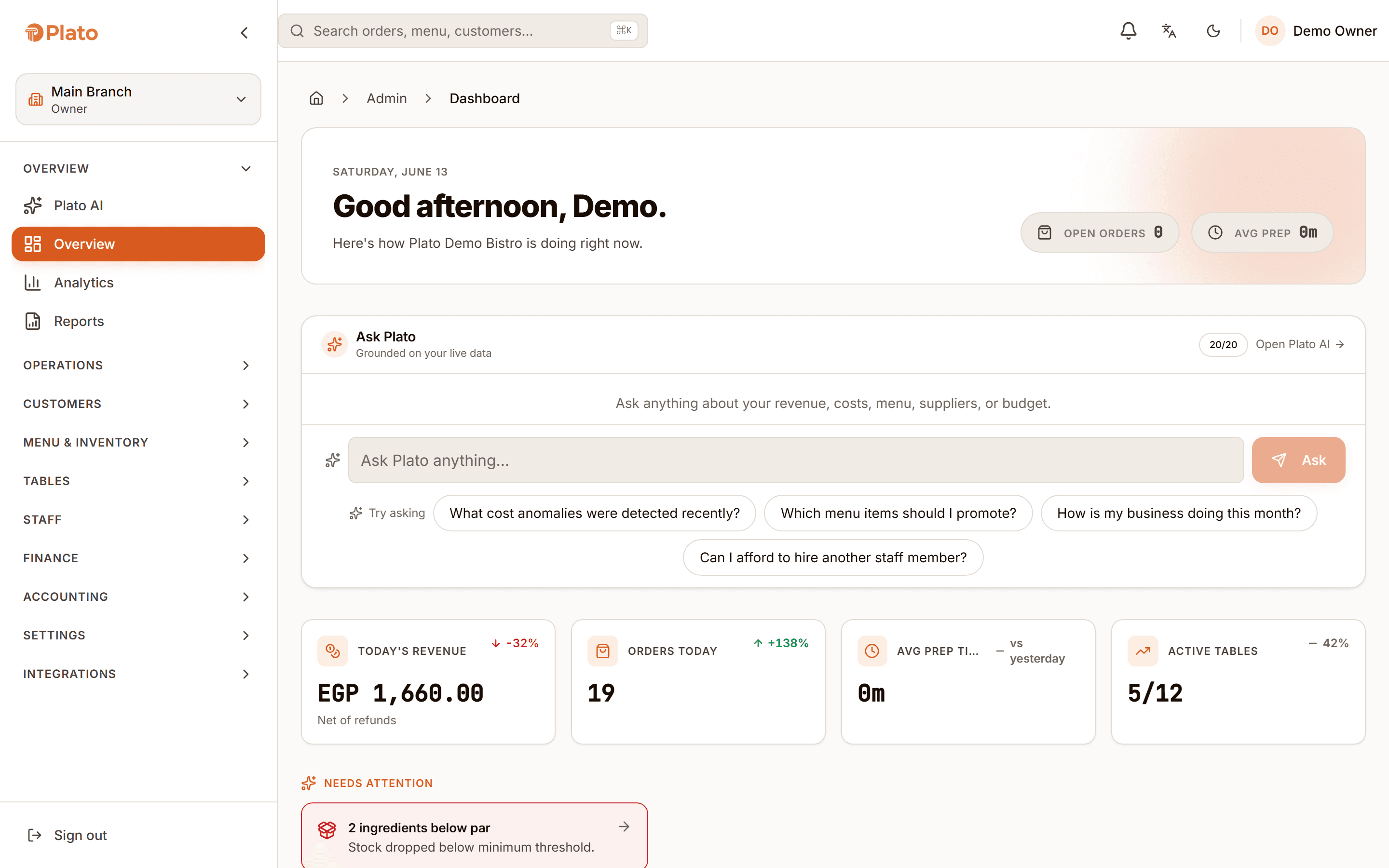Screen dimensions: 1389x868
Task: Focus the Ask Plato anything input
Action: coord(795,460)
